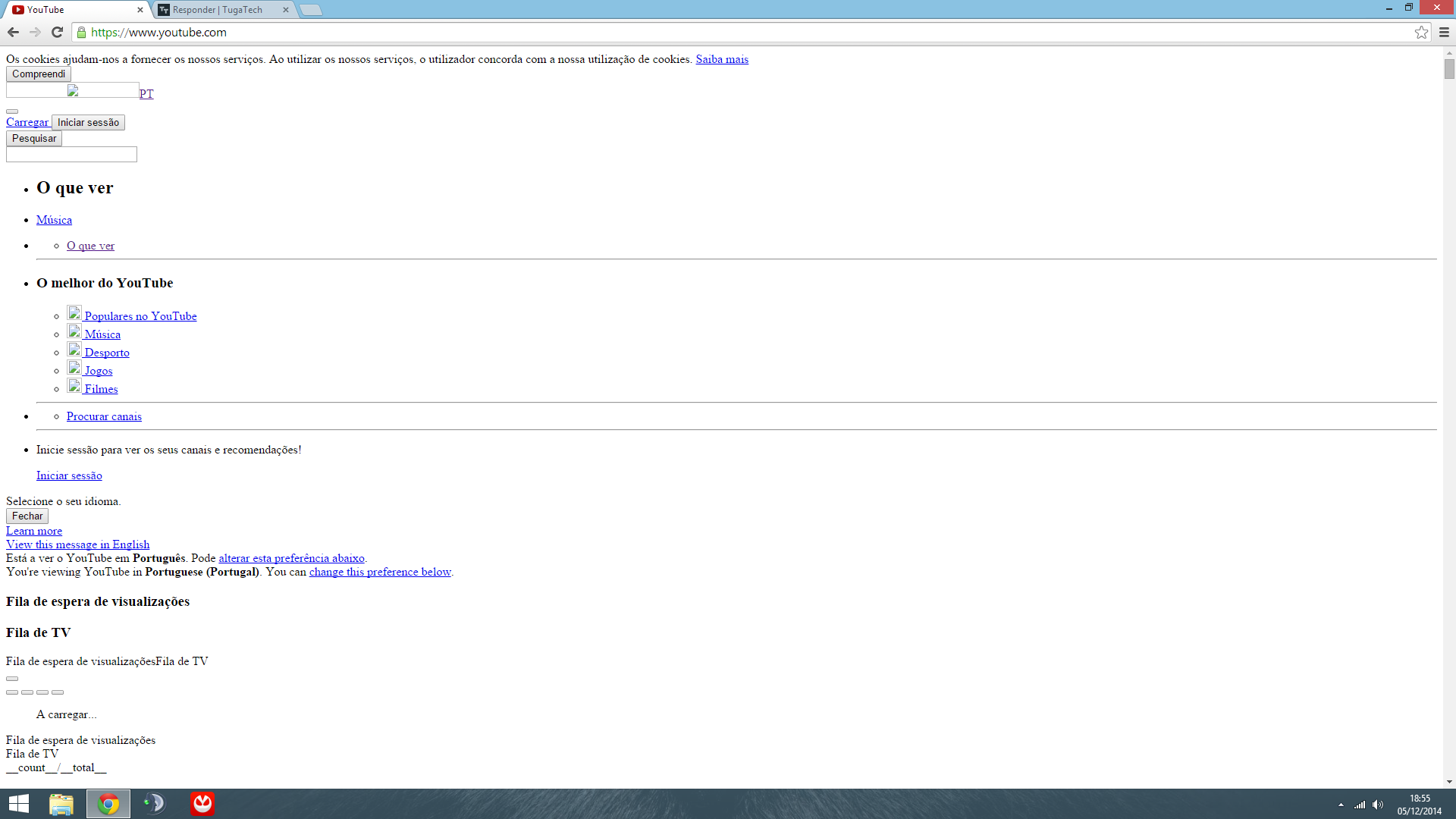Click the Fechar language notice button
1456x819 pixels.
coord(27,516)
